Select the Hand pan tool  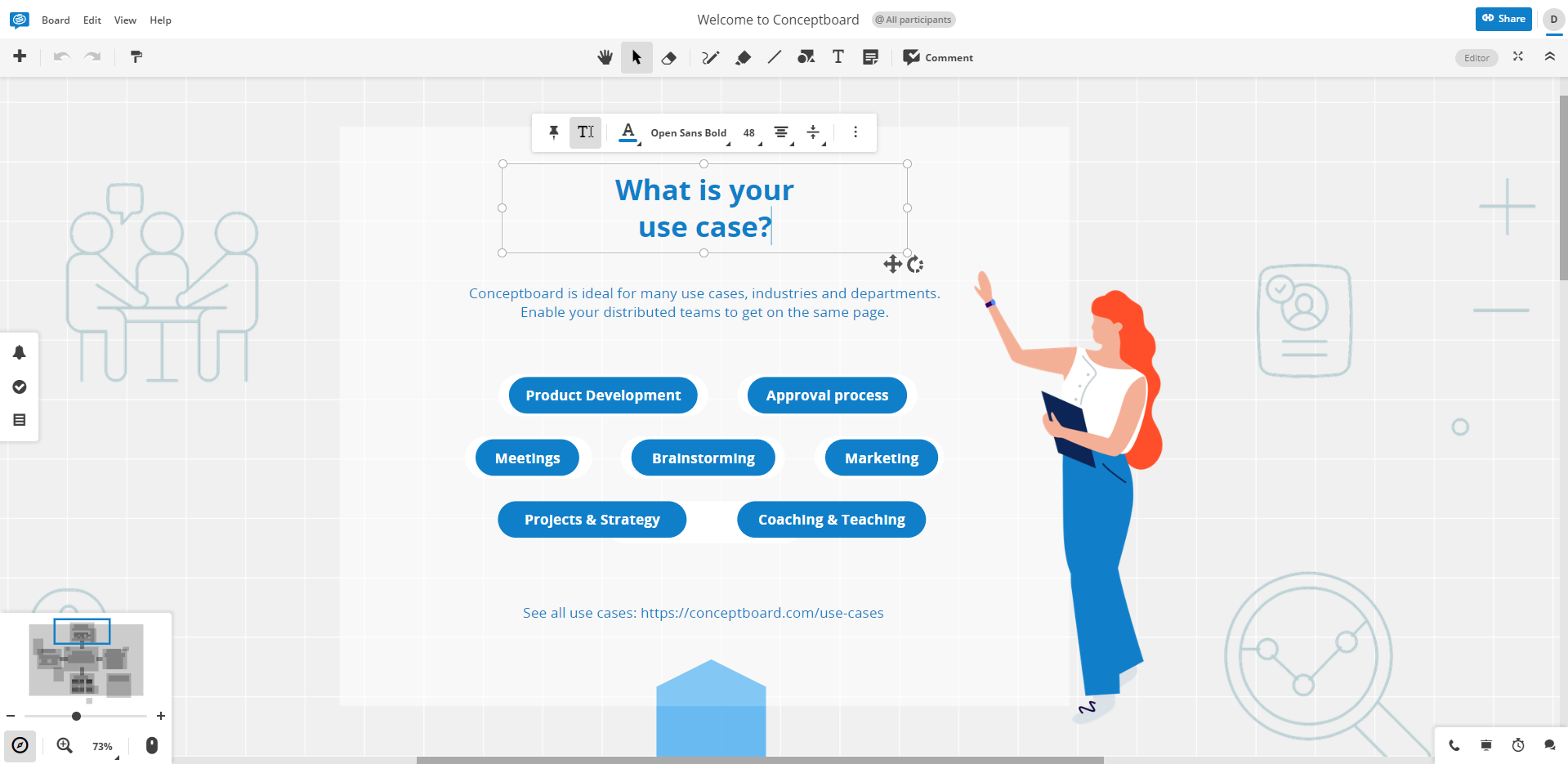click(x=605, y=57)
